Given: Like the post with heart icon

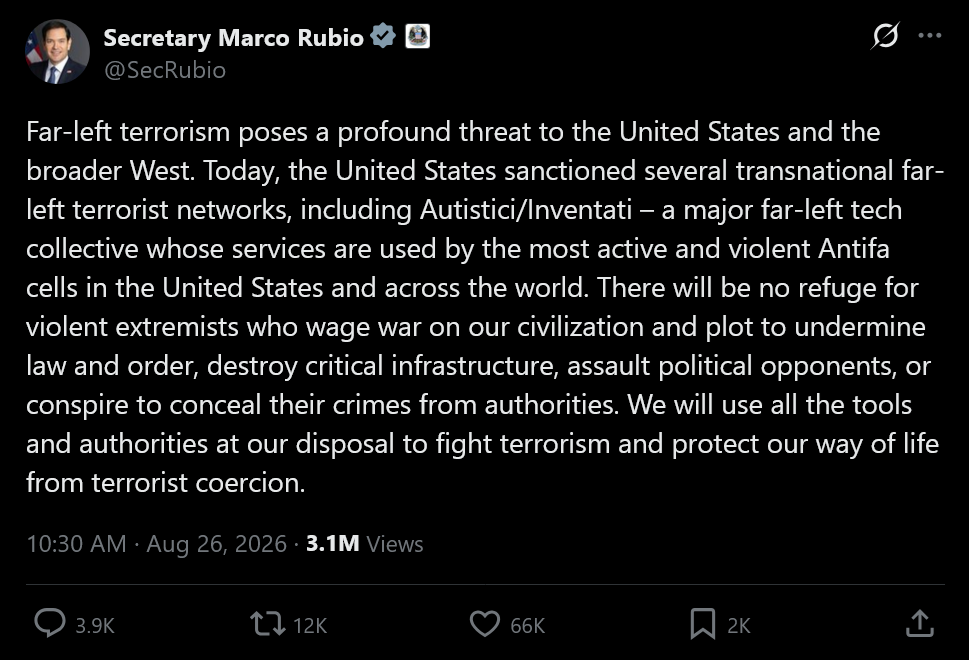Looking at the screenshot, I should (x=485, y=624).
